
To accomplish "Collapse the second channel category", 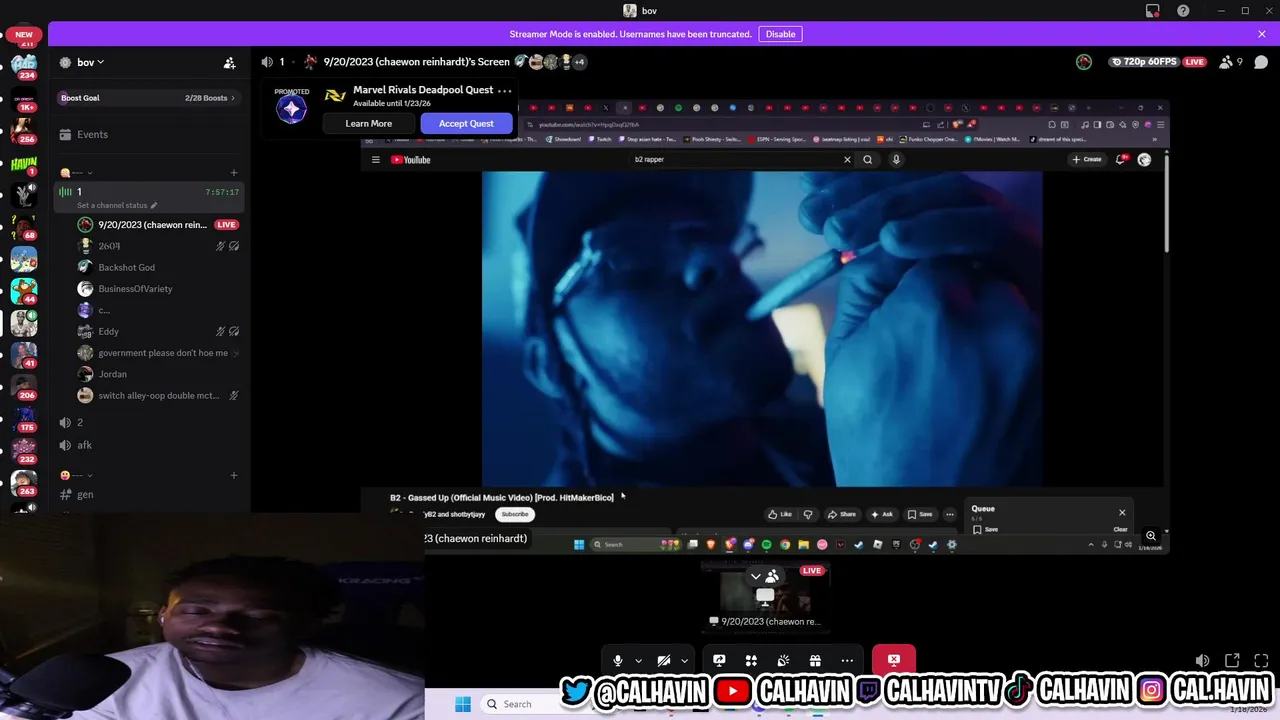I will tap(77, 476).
